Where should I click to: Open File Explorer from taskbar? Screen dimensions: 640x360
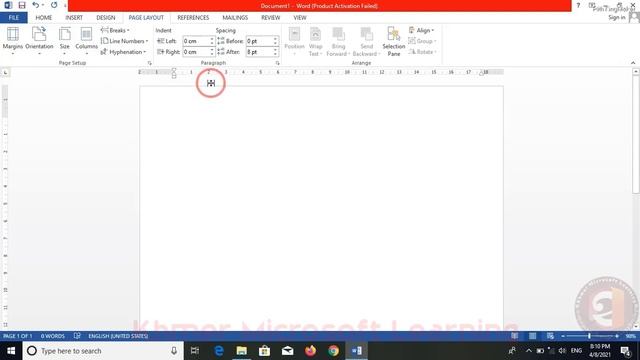(x=242, y=351)
